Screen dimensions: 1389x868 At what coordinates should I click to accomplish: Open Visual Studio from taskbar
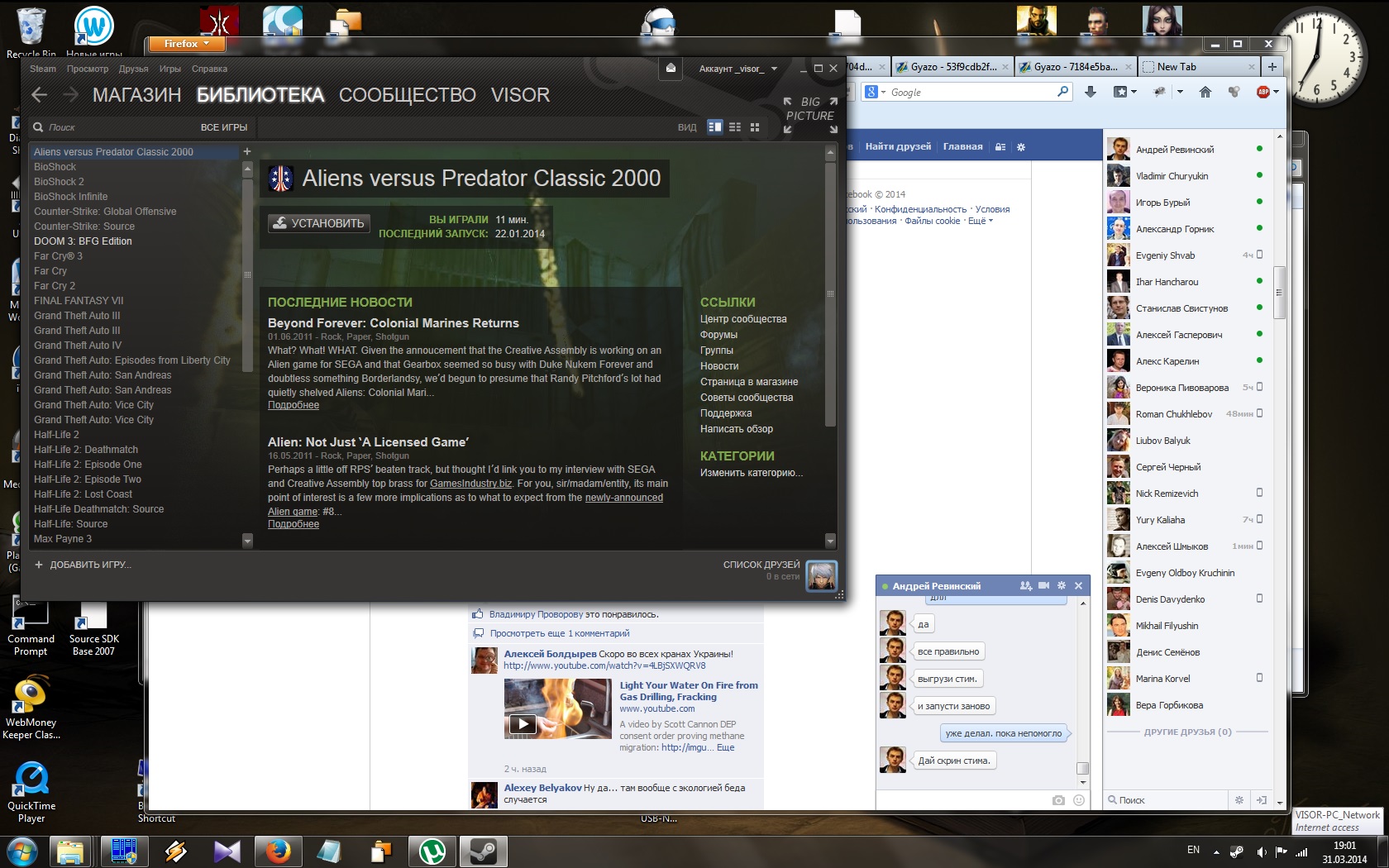227,851
